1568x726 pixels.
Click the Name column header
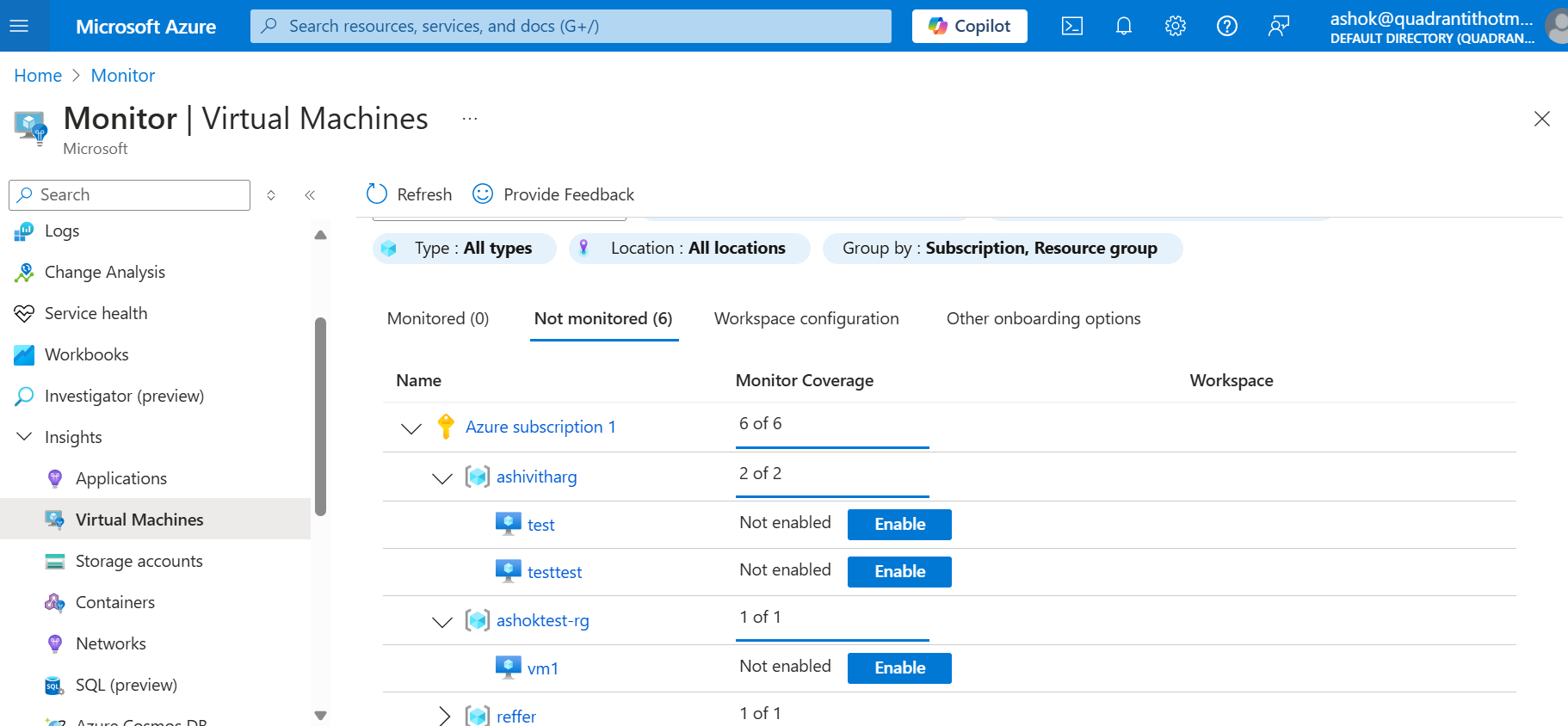(x=418, y=380)
